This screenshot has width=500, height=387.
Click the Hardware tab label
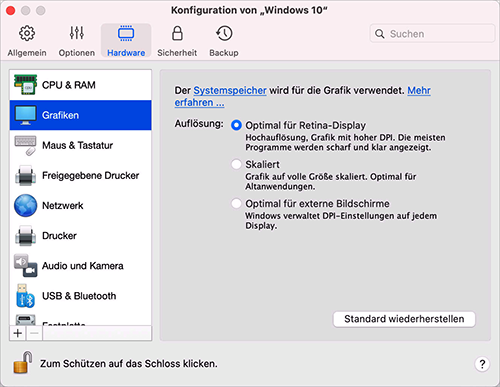coord(126,53)
